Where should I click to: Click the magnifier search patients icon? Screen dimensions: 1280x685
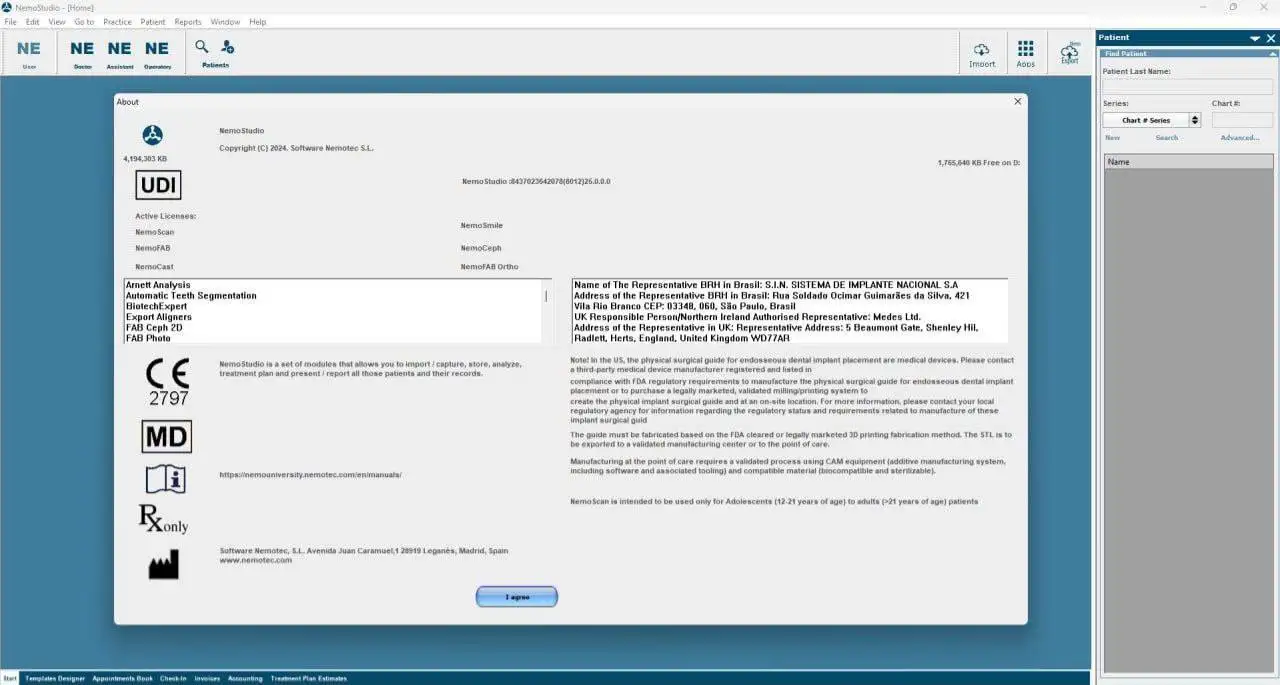202,46
